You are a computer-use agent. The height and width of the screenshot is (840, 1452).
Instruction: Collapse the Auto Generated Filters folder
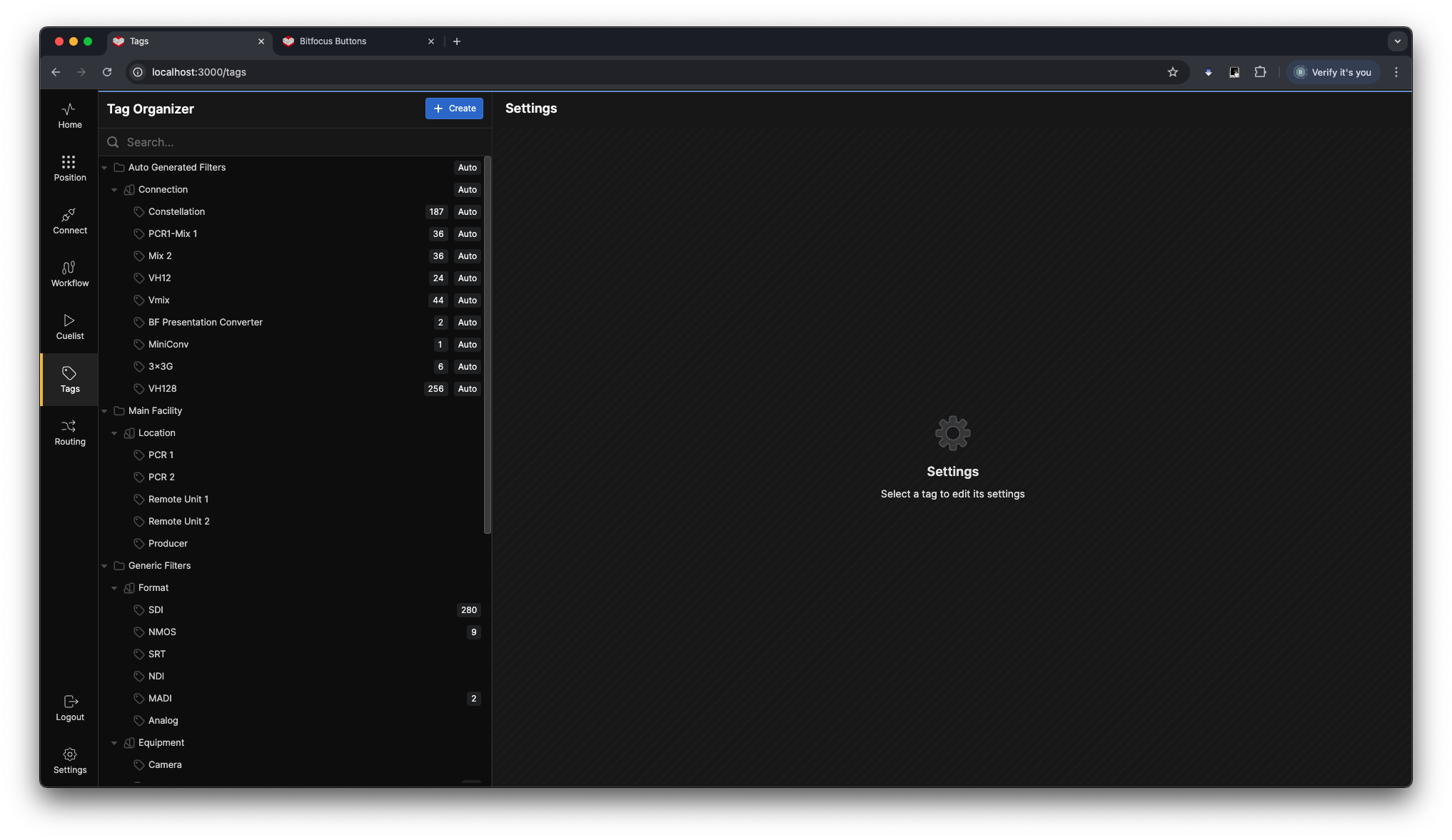(104, 168)
